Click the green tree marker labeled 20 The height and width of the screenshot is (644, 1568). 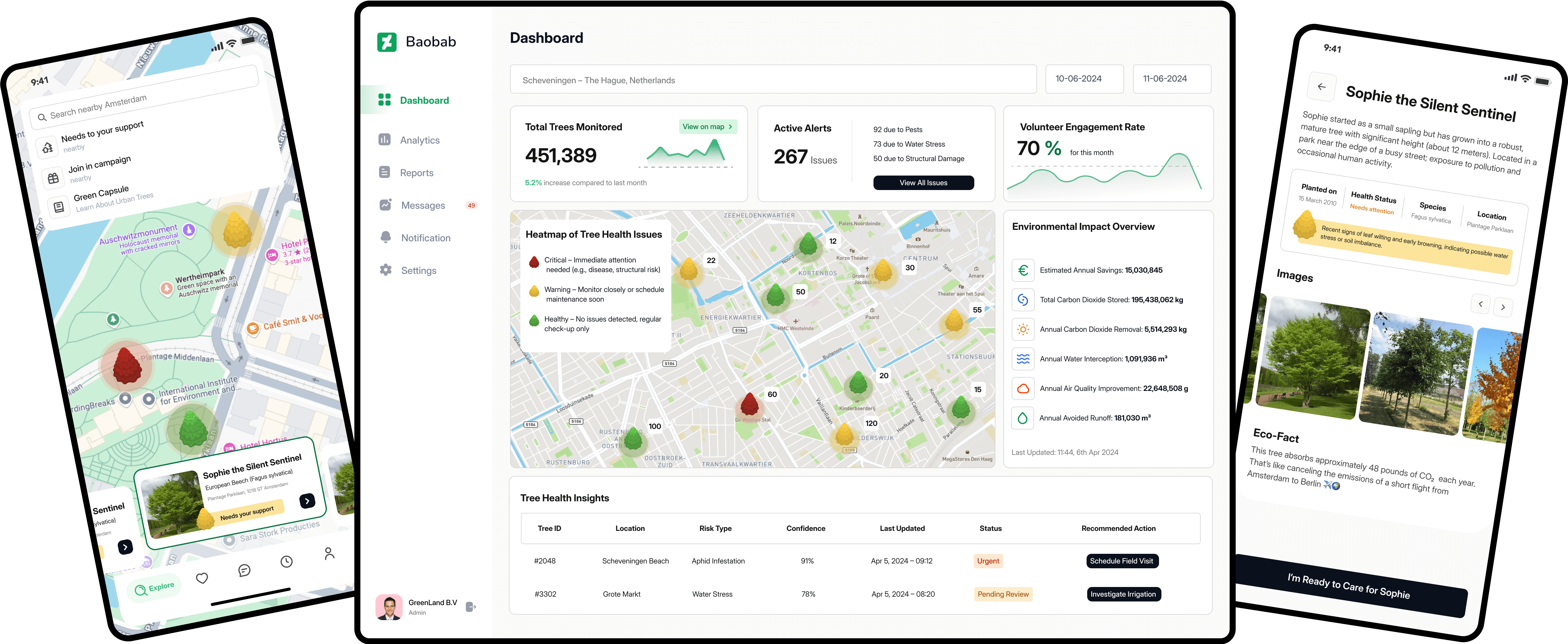pyautogui.click(x=858, y=384)
